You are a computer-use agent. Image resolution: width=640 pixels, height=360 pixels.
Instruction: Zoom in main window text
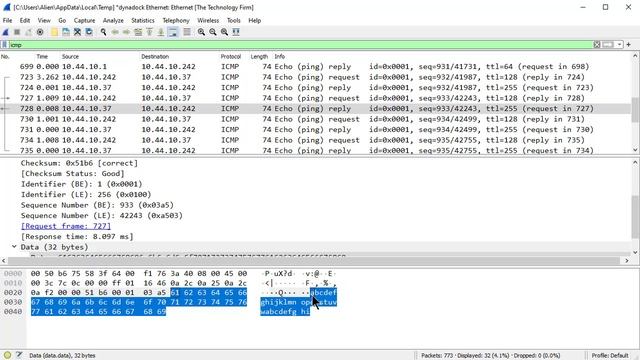pyautogui.click(x=201, y=32)
